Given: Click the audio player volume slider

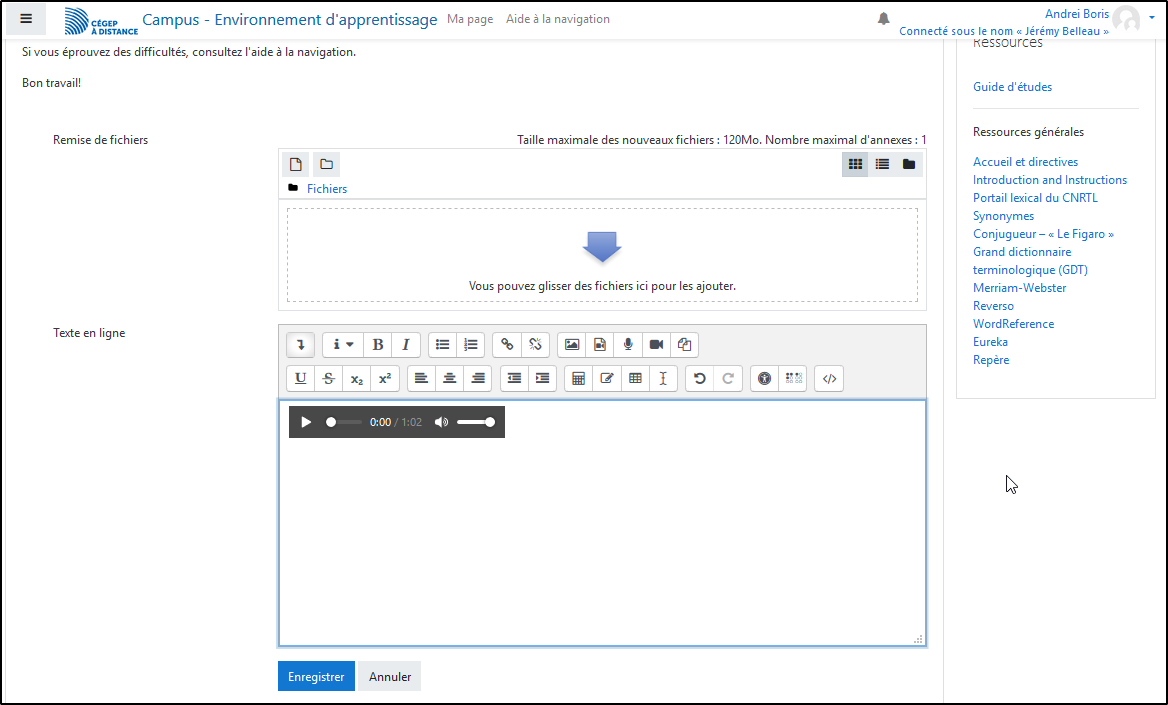Looking at the screenshot, I should [474, 422].
